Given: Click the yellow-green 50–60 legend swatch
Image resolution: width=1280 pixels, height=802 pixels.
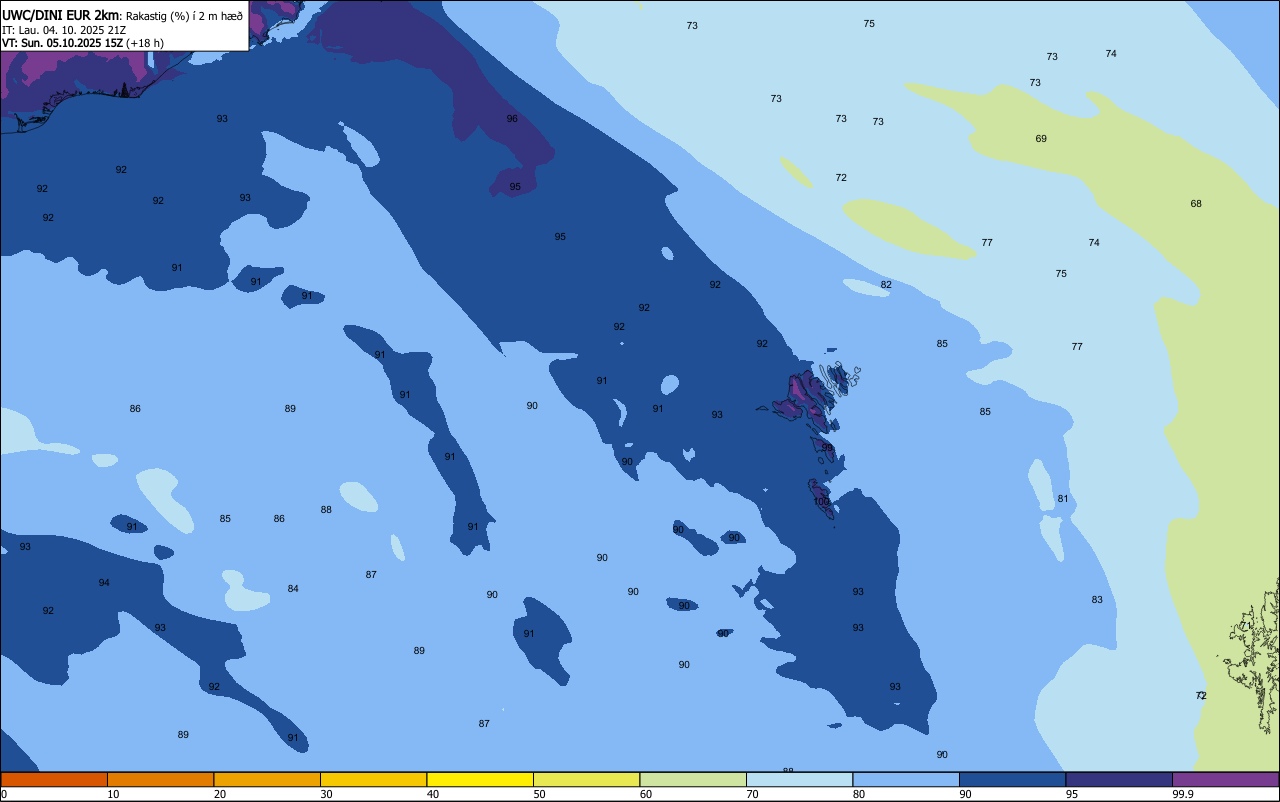Looking at the screenshot, I should pyautogui.click(x=586, y=779).
